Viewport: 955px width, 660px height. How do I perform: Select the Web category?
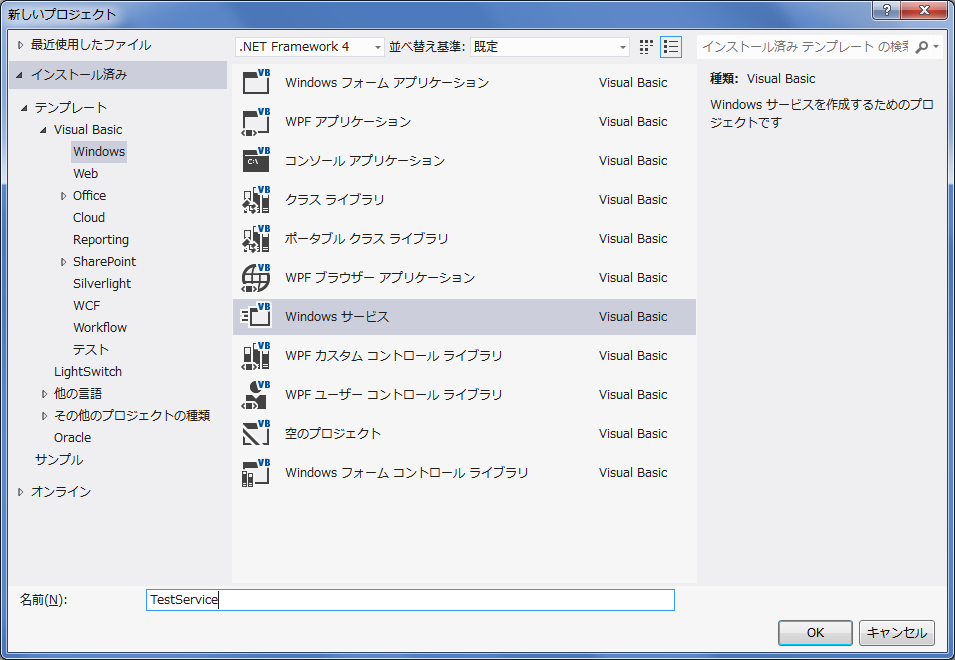[x=85, y=174]
